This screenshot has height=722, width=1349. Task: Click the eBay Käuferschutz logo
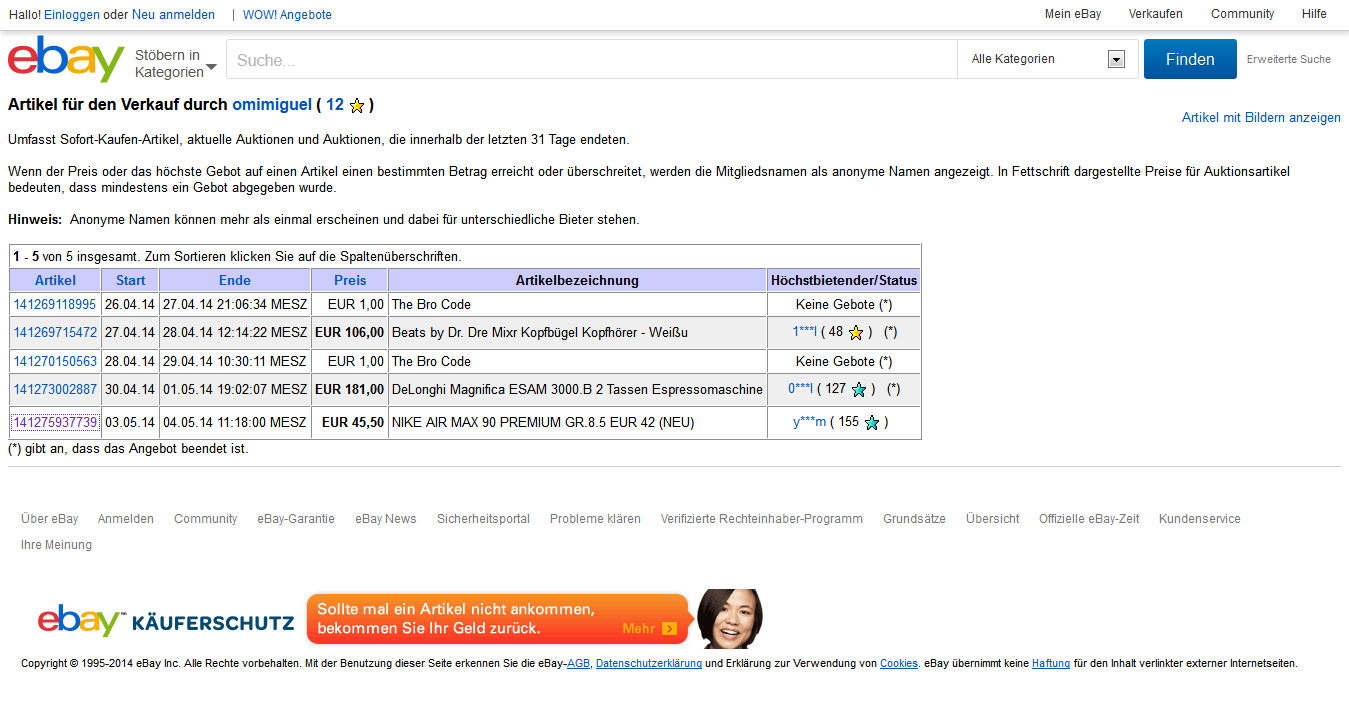click(166, 621)
